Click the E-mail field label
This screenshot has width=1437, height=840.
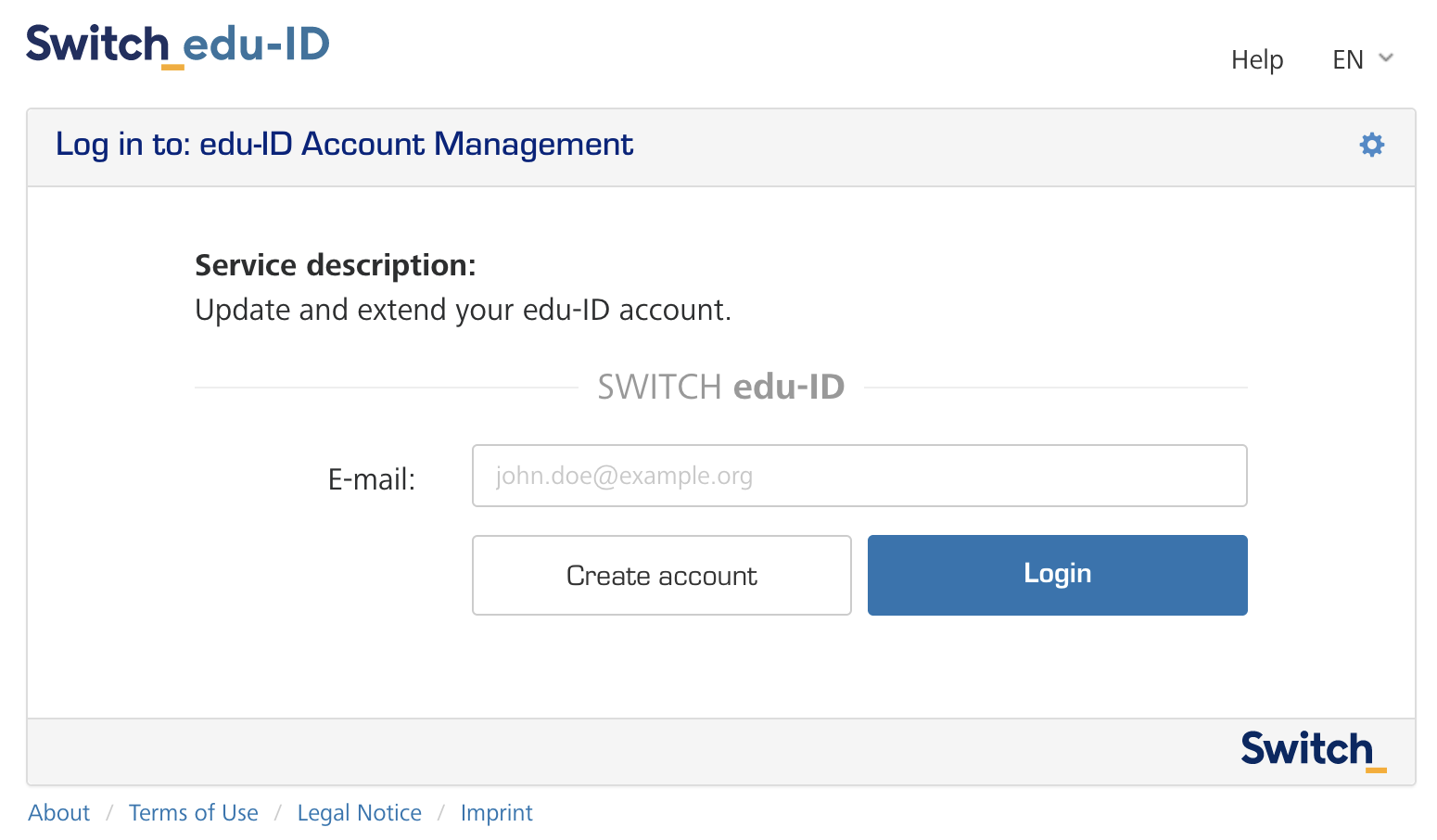click(371, 479)
